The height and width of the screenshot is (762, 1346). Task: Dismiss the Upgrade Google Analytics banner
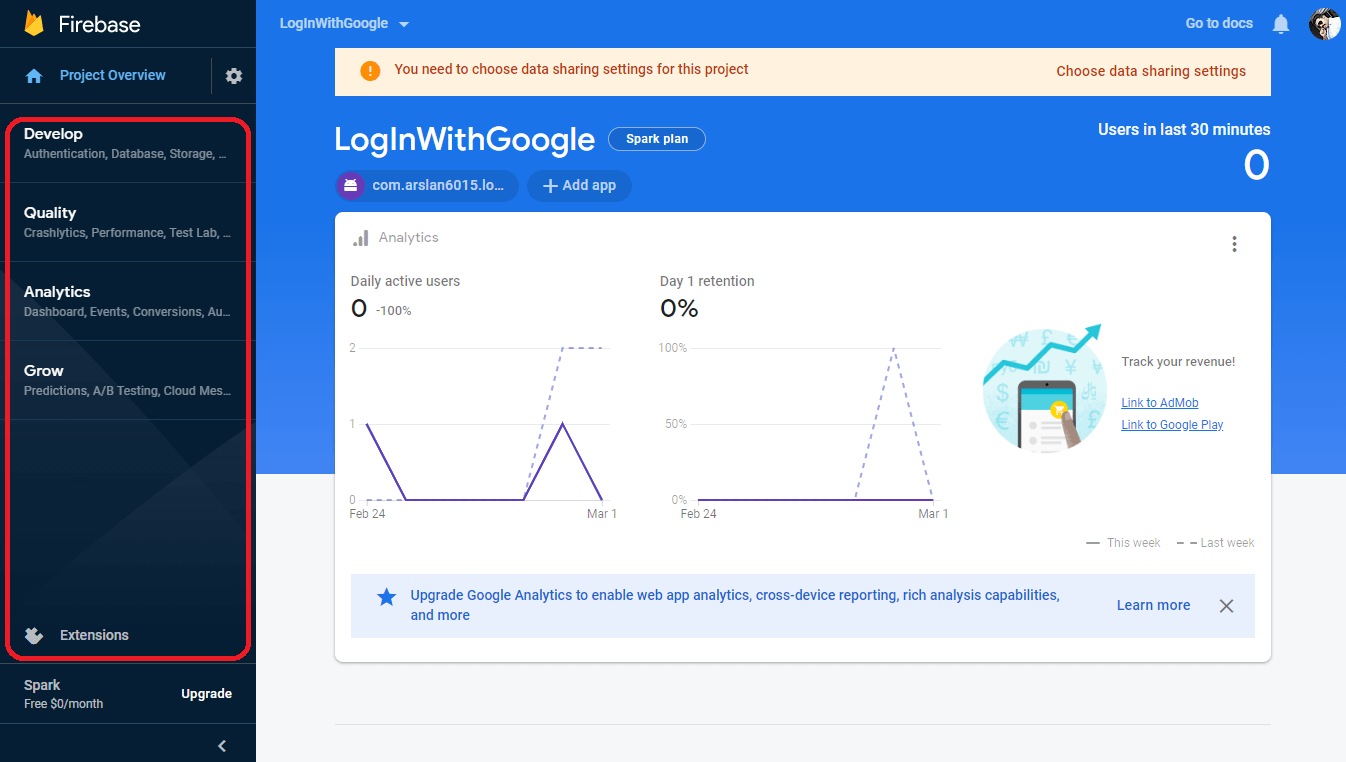pyautogui.click(x=1226, y=606)
